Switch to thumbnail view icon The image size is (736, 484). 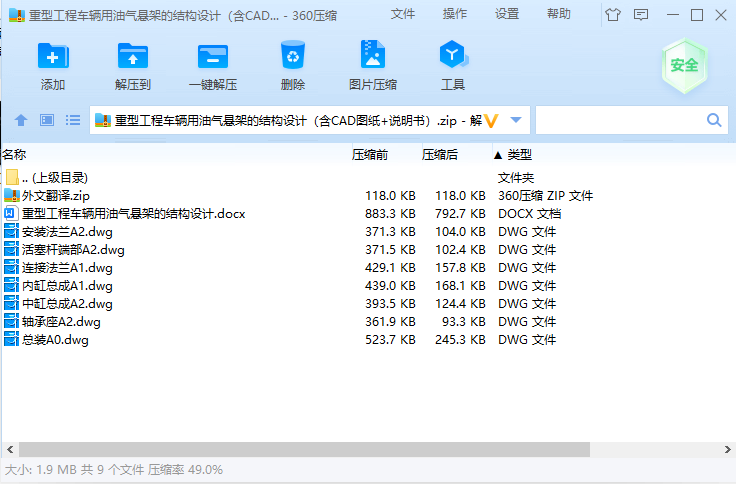47,120
